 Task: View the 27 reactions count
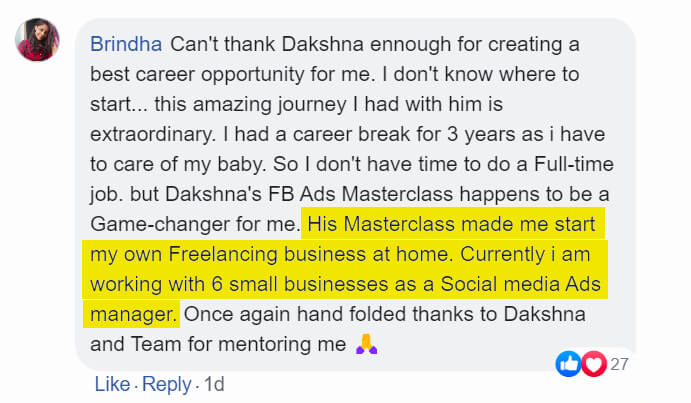(619, 364)
